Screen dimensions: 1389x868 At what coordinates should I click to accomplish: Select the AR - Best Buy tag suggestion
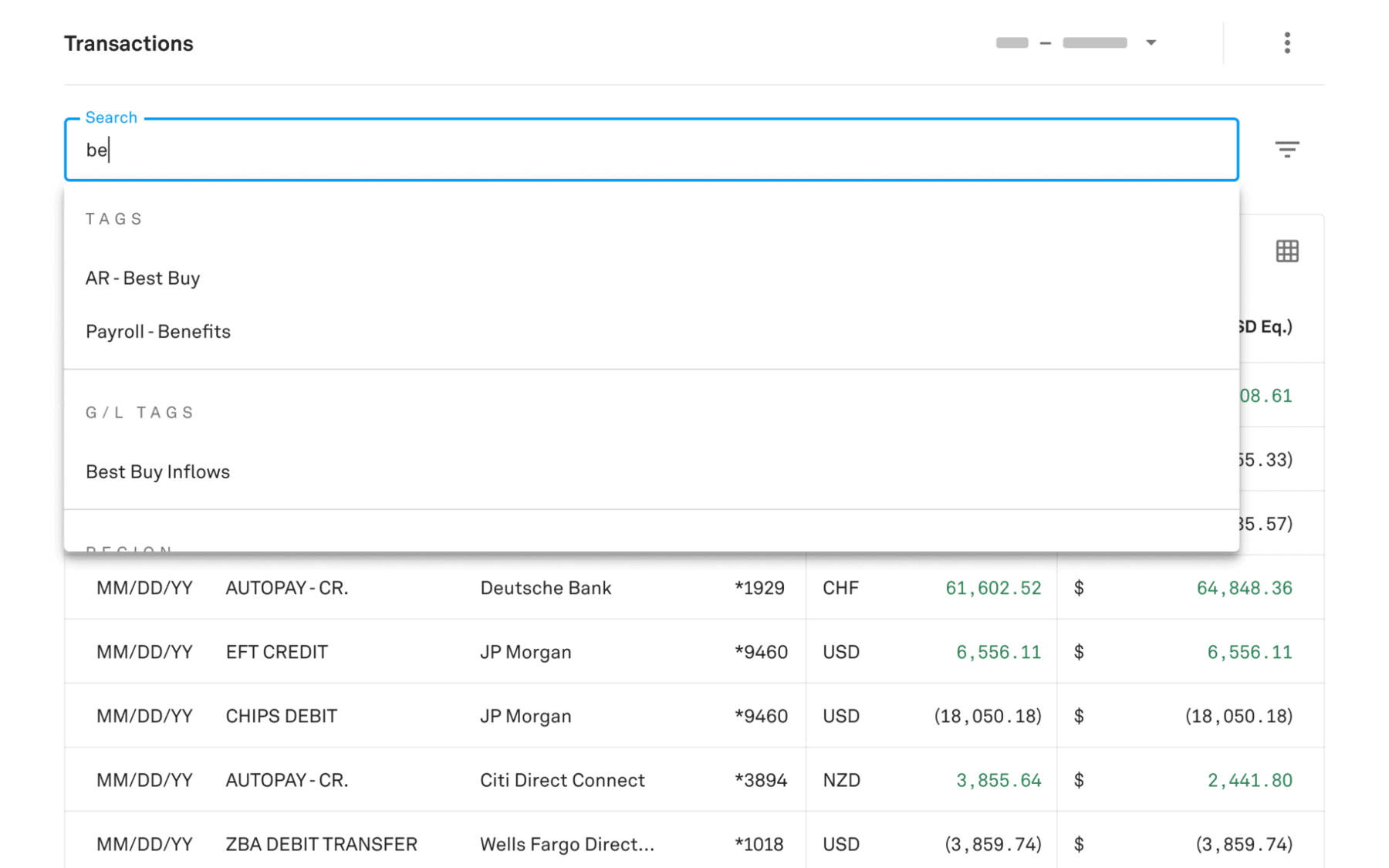pos(143,278)
